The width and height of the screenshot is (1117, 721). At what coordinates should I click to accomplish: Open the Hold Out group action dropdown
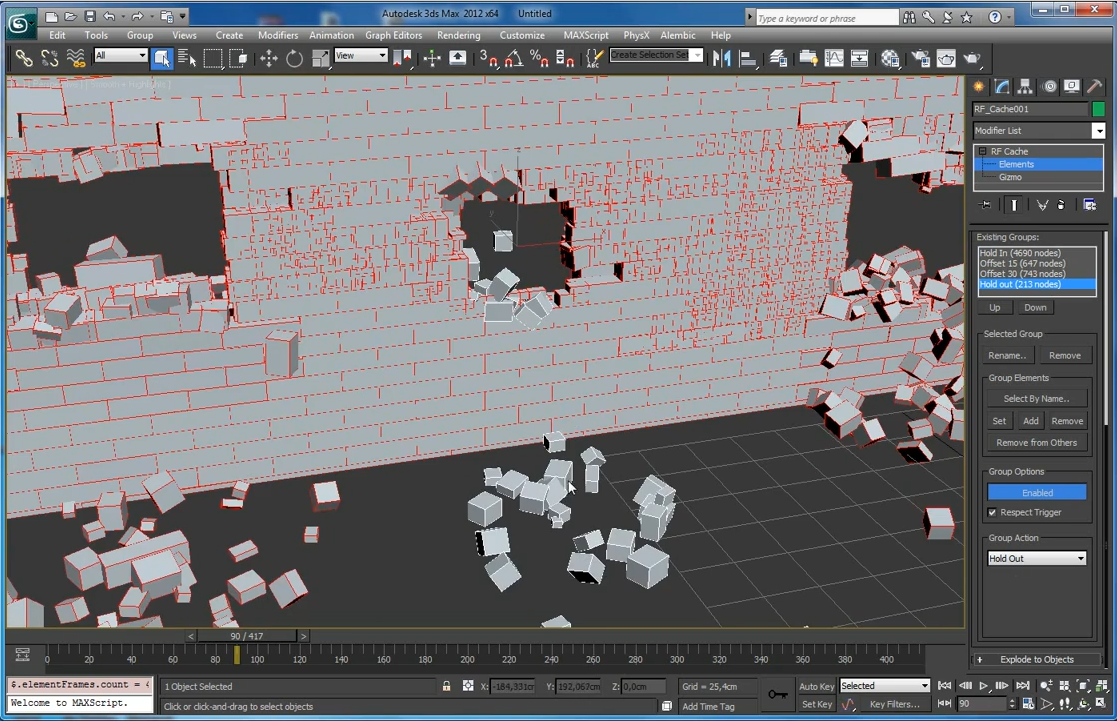[1037, 559]
